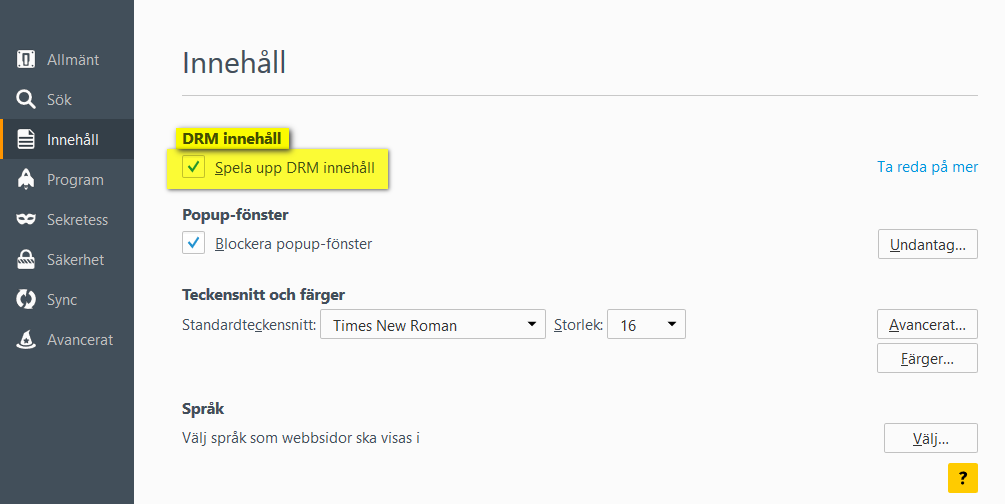Screen dimensions: 1005x504
Task: Open help with the yellow question mark
Action: tap(963, 478)
